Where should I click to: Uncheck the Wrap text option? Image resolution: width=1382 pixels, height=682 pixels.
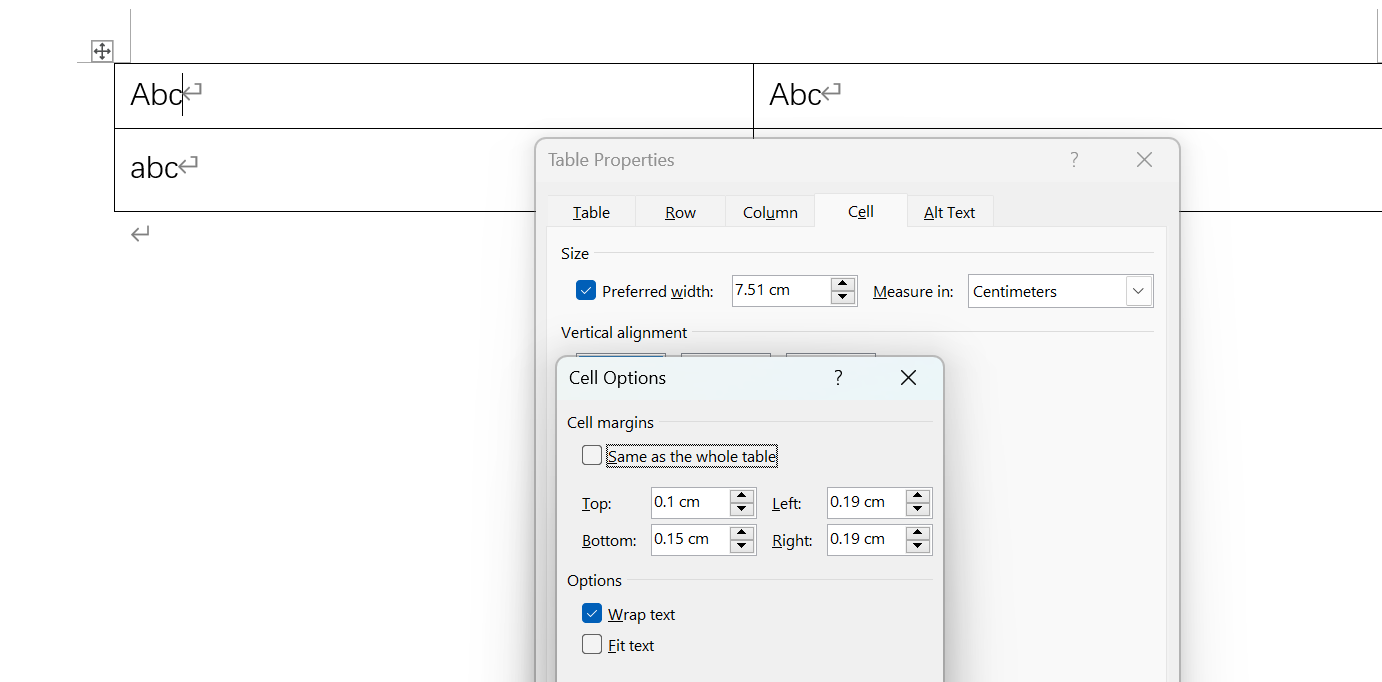point(592,614)
